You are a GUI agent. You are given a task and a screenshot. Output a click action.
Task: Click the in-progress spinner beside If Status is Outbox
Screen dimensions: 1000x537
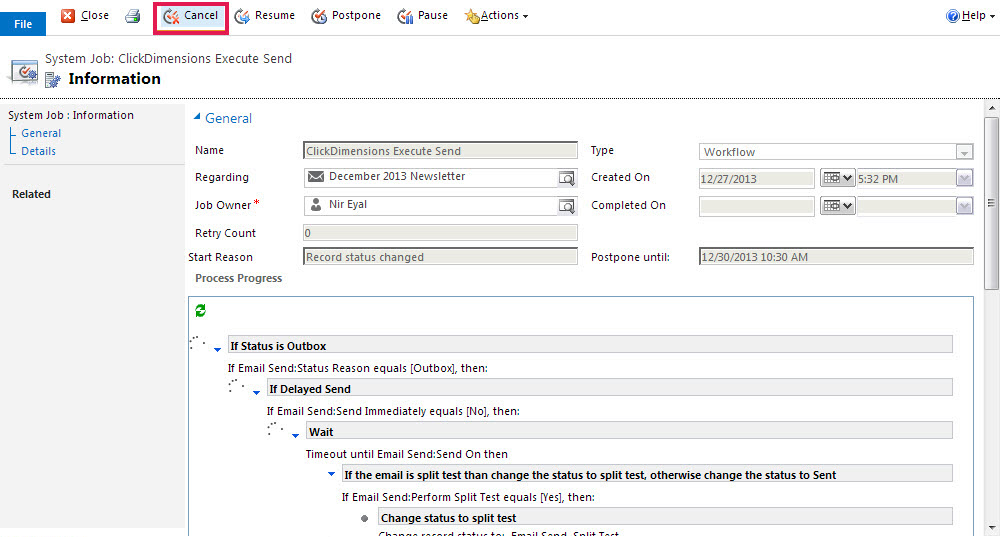pyautogui.click(x=198, y=342)
